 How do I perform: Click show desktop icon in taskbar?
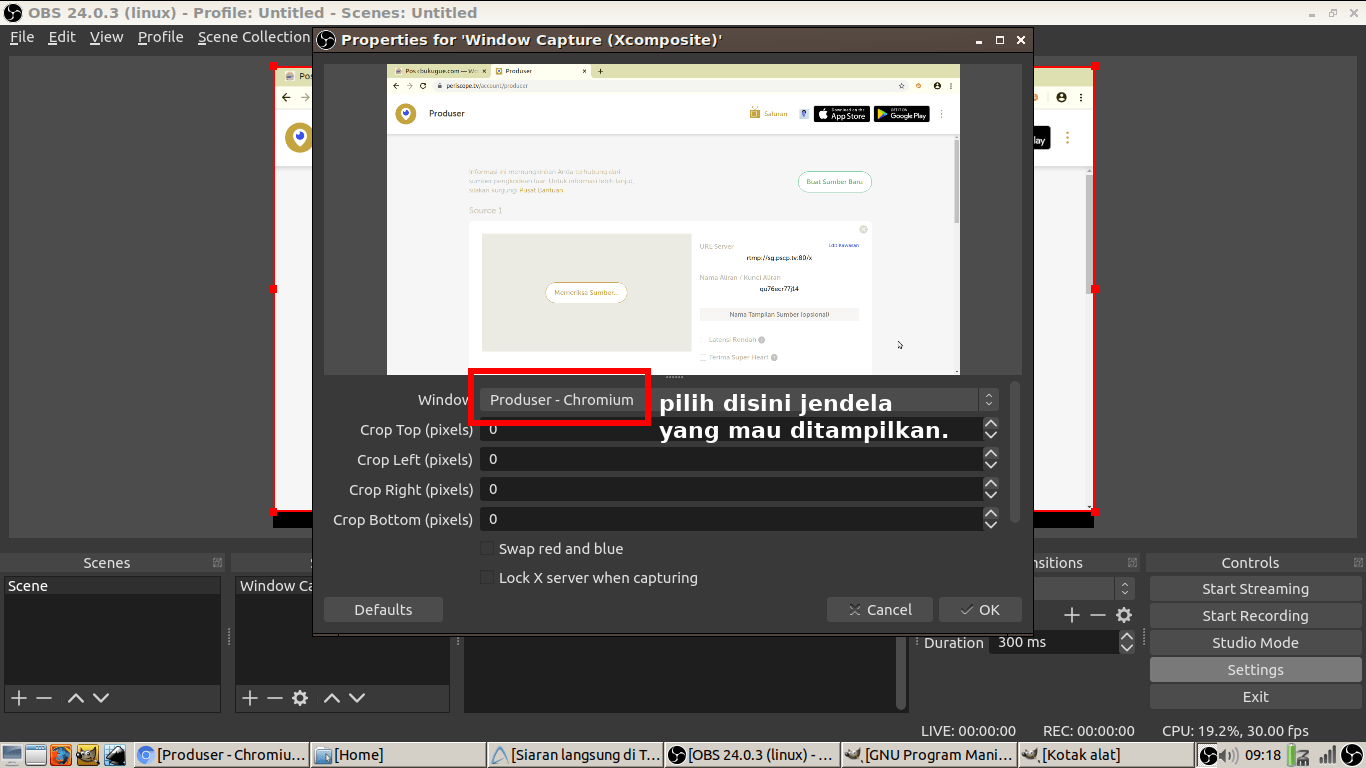pos(11,755)
